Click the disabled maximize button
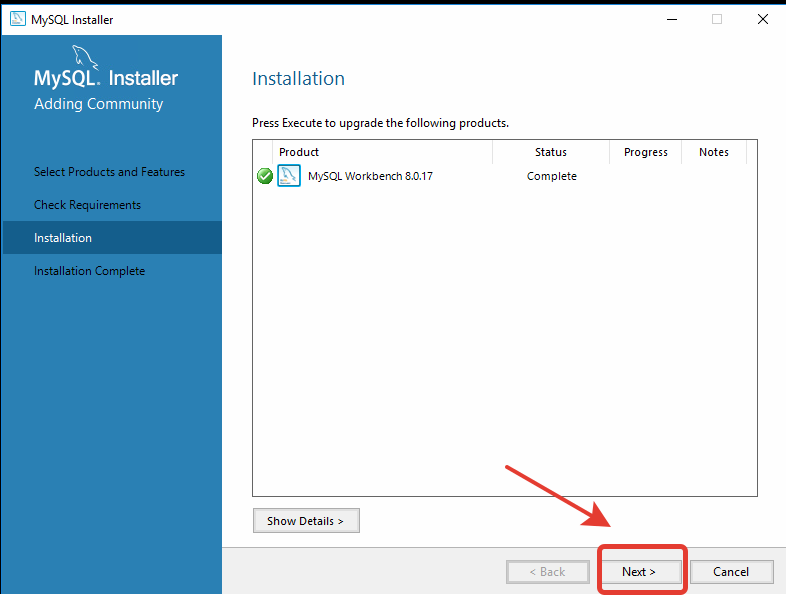This screenshot has height=595, width=786. click(717, 19)
